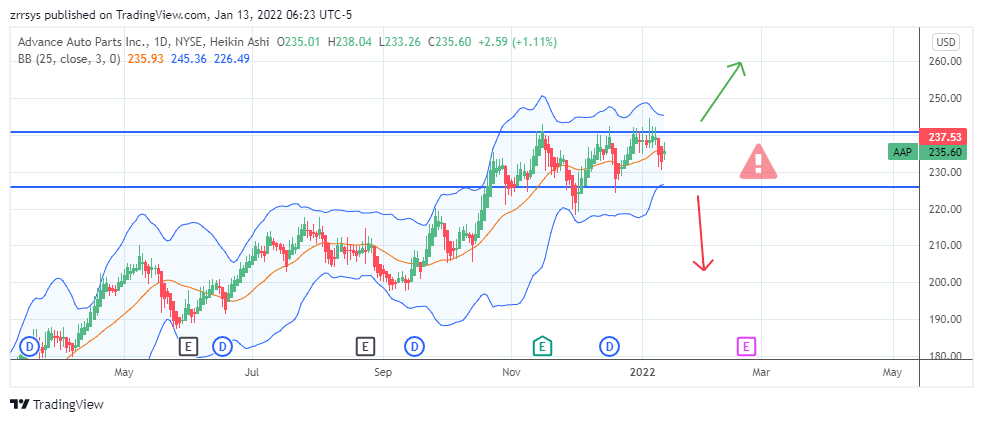Click the USD currency label
This screenshot has width=983, height=422.
click(x=946, y=42)
